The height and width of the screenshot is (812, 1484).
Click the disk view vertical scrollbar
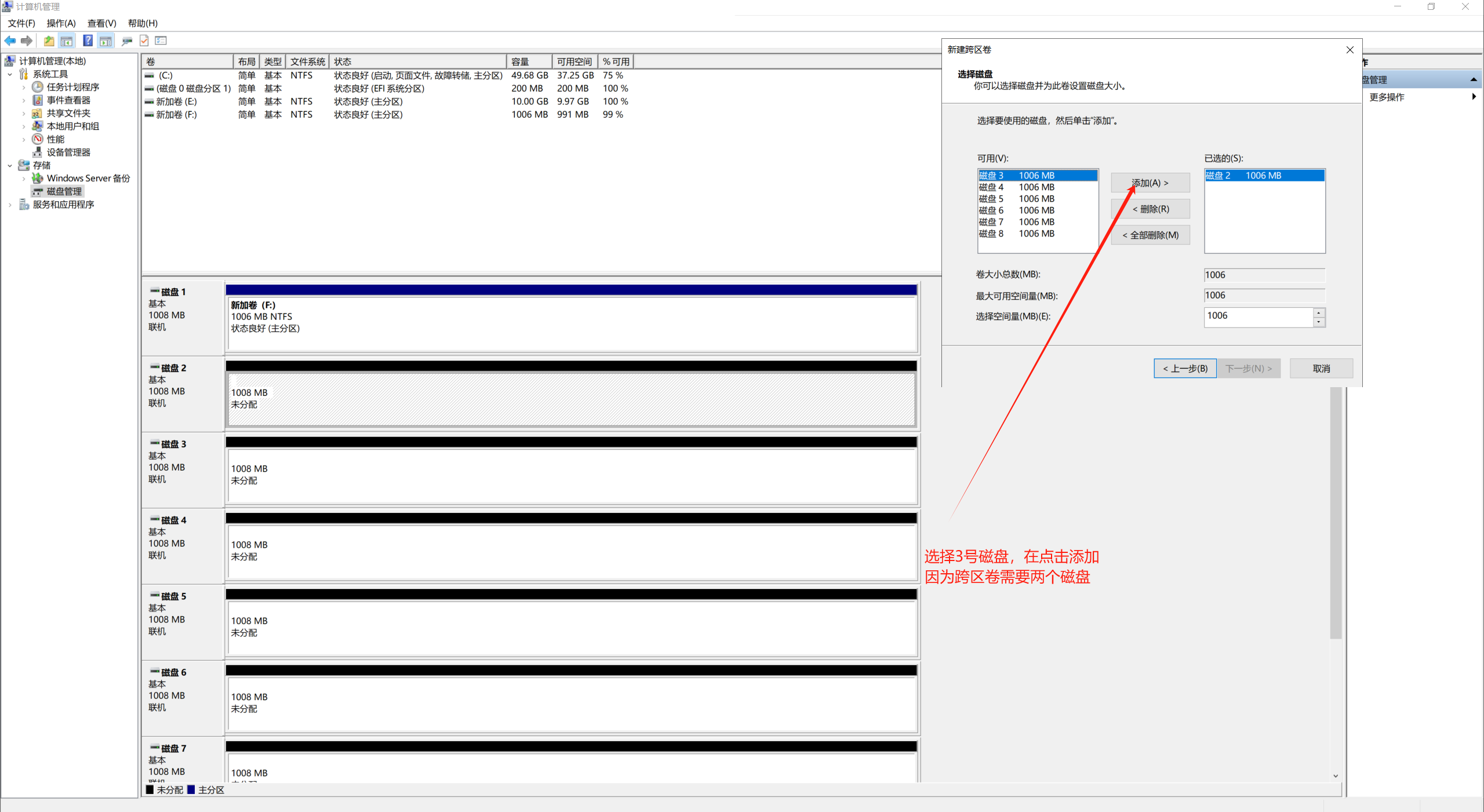[x=1335, y=522]
